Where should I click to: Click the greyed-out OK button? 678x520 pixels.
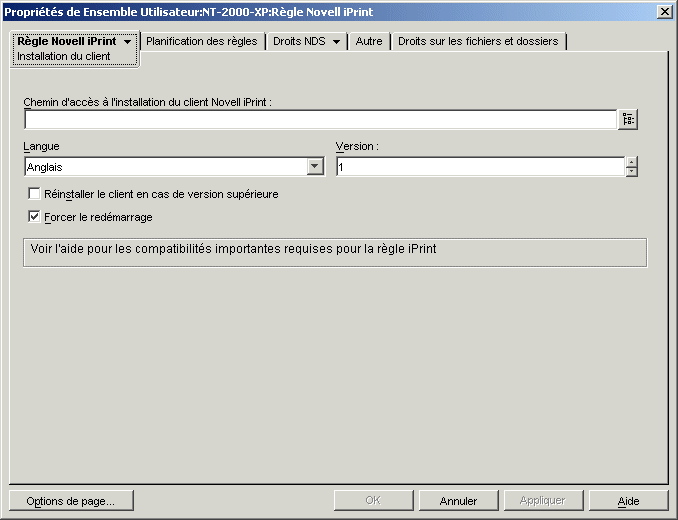point(373,501)
